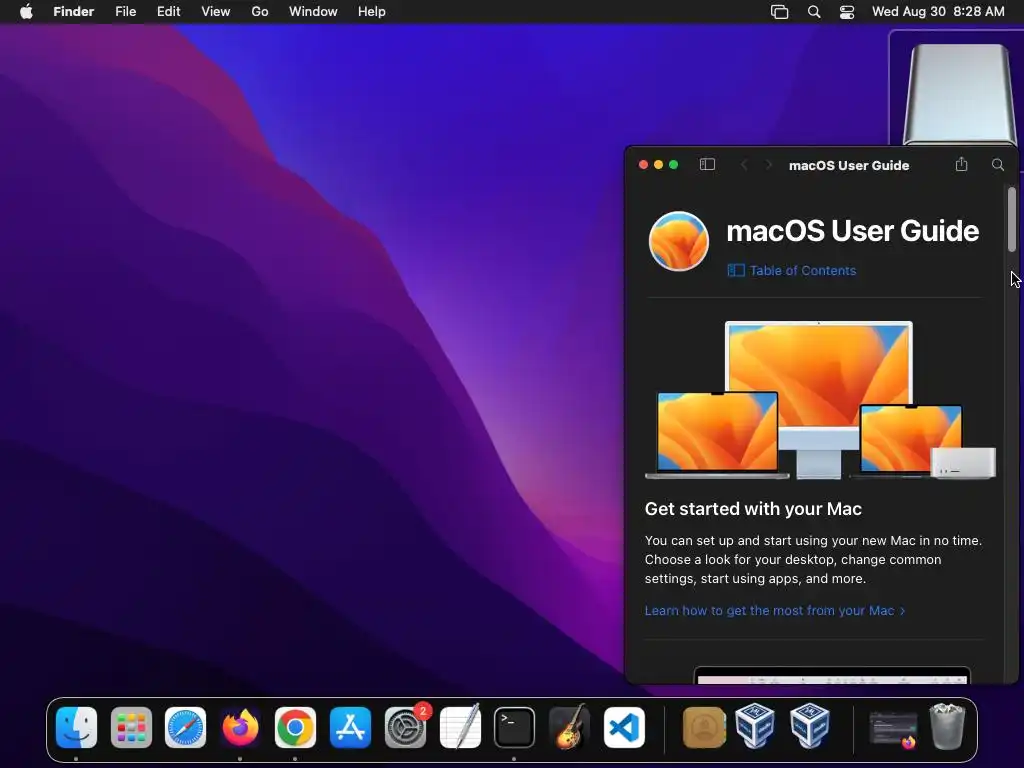Click the Share icon in the User Guide toolbar
Image resolution: width=1024 pixels, height=768 pixels.
(x=961, y=165)
